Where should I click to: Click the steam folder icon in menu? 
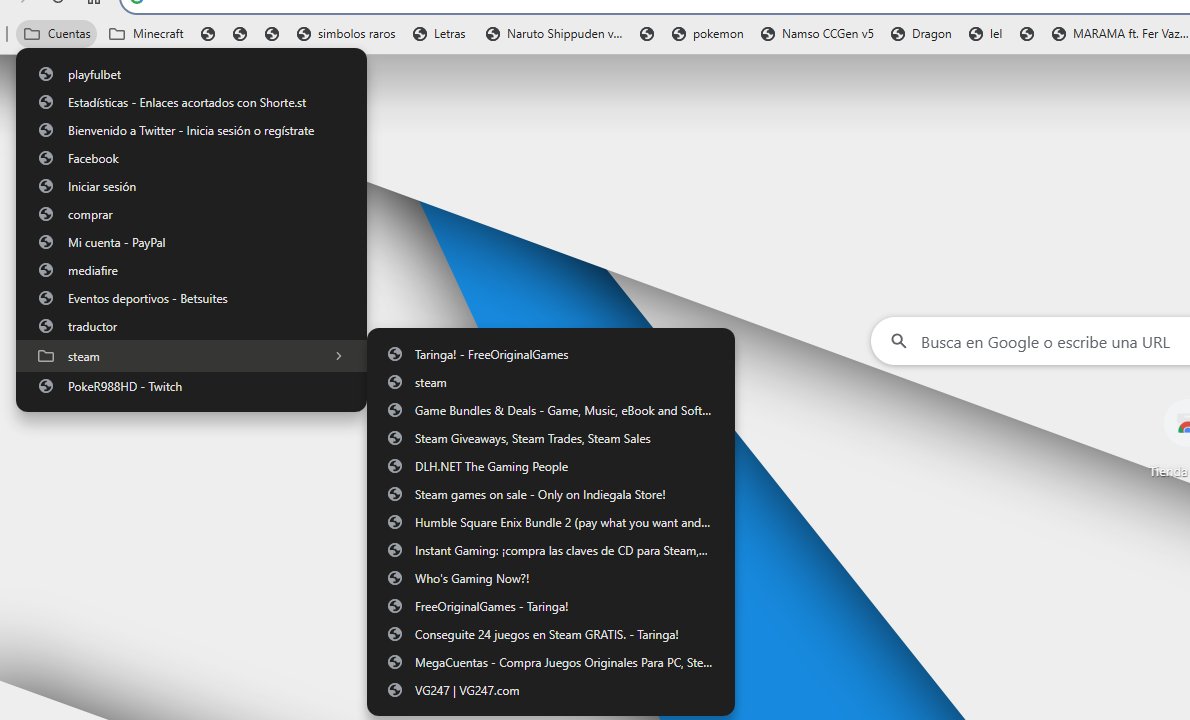pos(46,356)
